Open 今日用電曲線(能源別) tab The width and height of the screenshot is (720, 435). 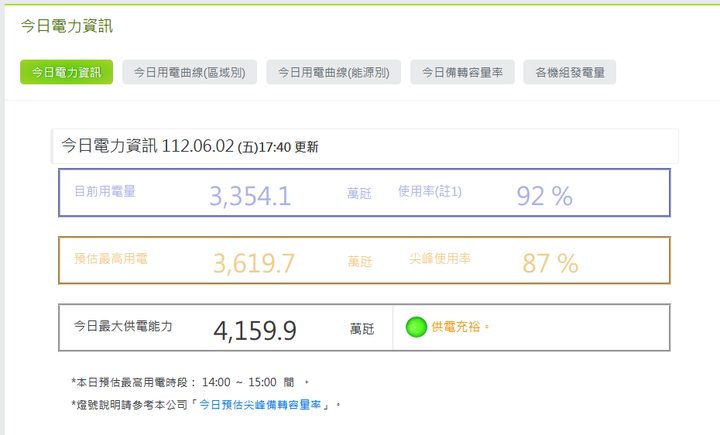click(334, 72)
